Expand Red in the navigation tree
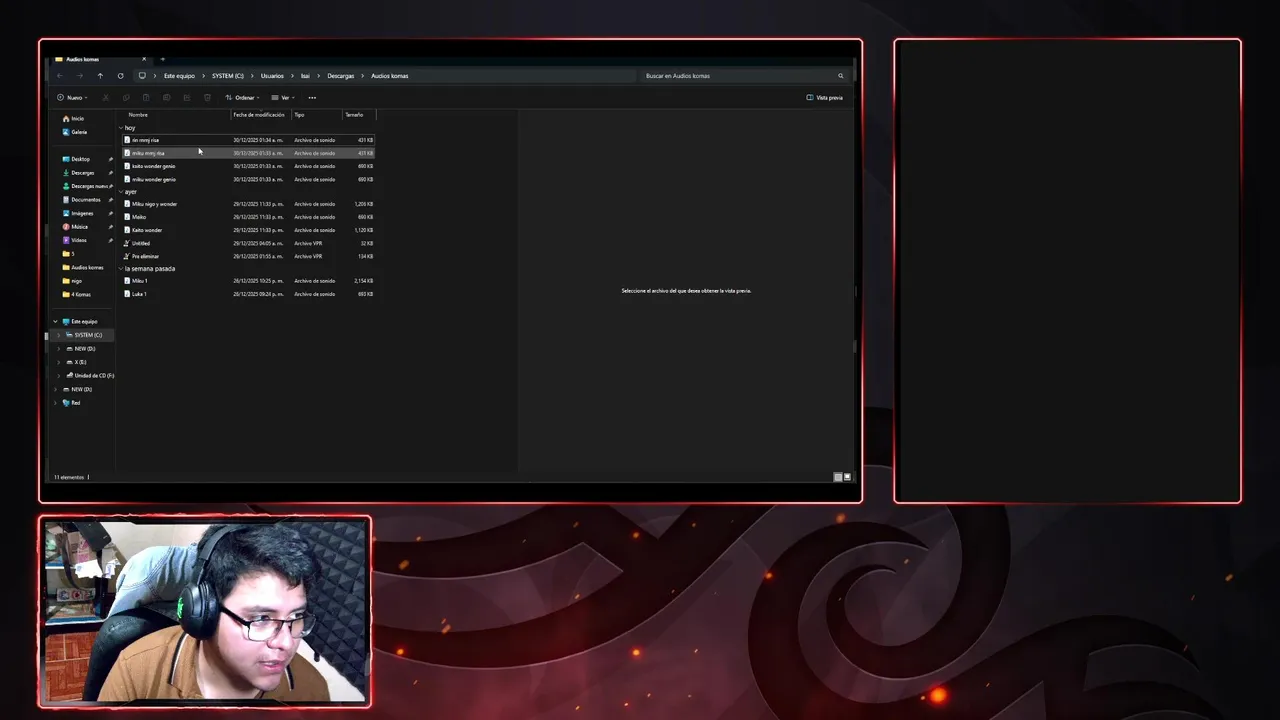 click(55, 403)
